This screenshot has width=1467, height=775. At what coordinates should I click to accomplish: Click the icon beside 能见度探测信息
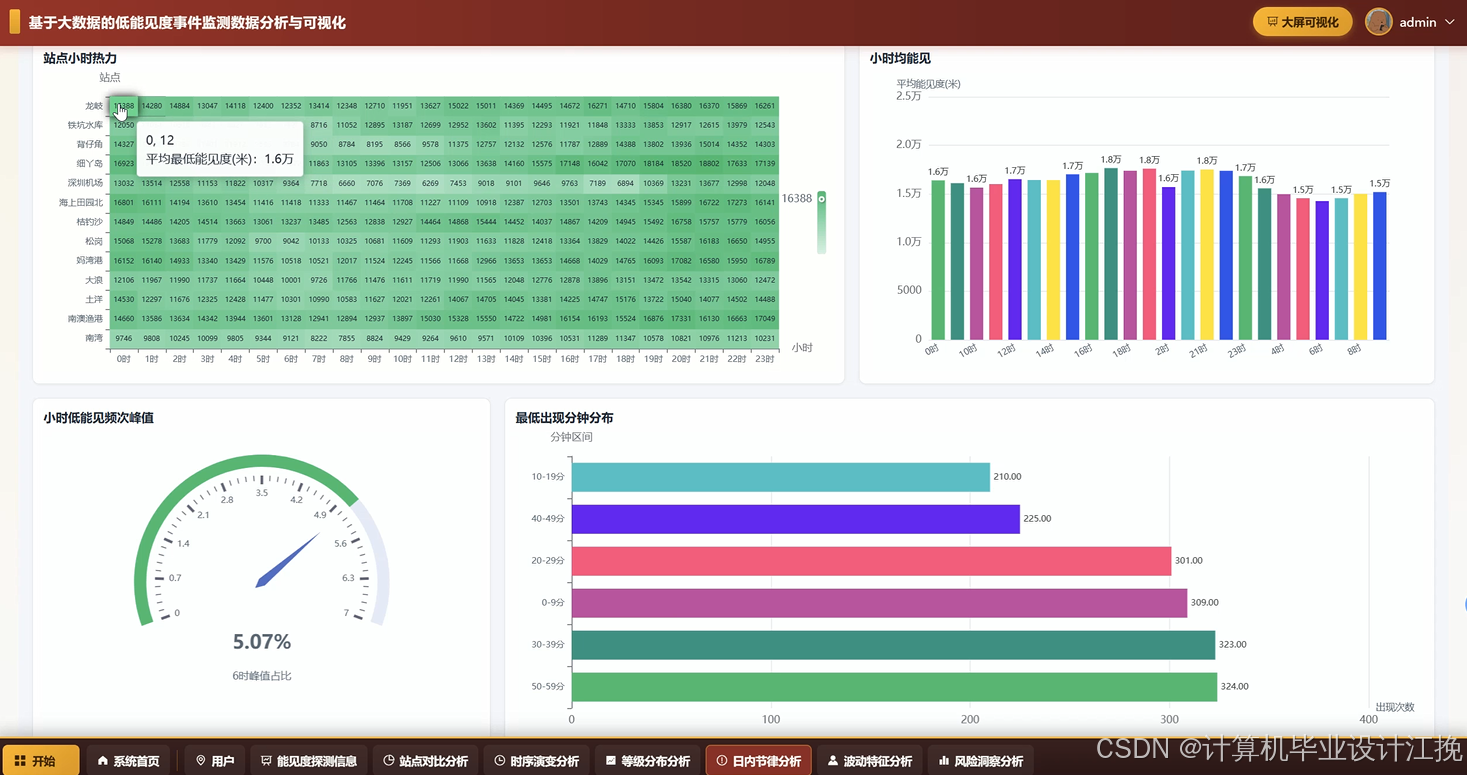266,761
